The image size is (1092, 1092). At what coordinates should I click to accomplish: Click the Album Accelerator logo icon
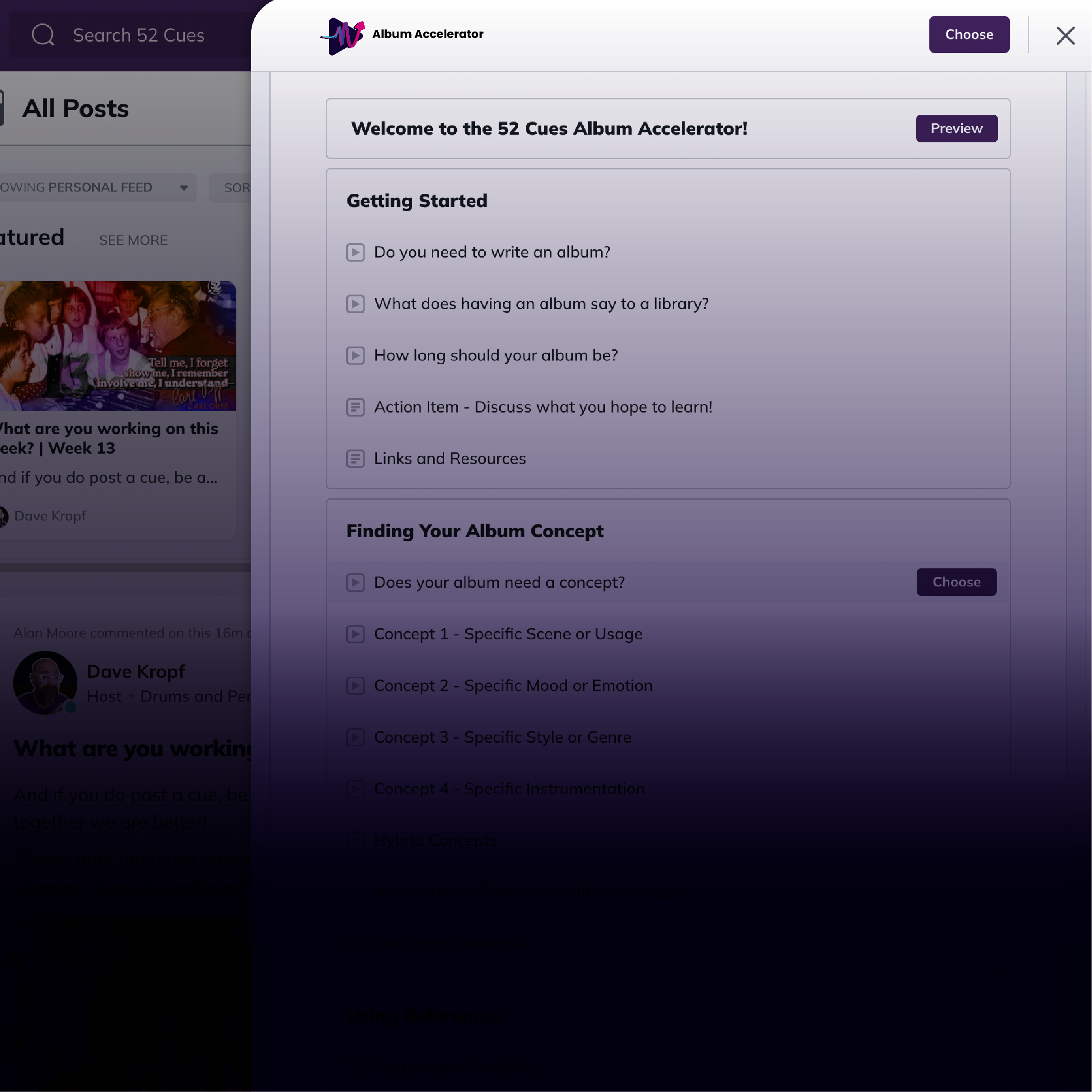pos(342,36)
